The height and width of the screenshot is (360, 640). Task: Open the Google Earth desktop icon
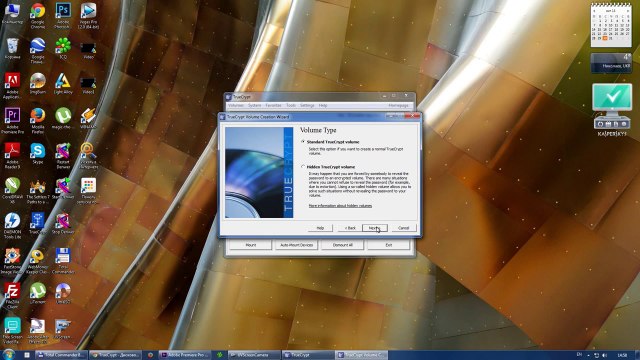(x=38, y=50)
